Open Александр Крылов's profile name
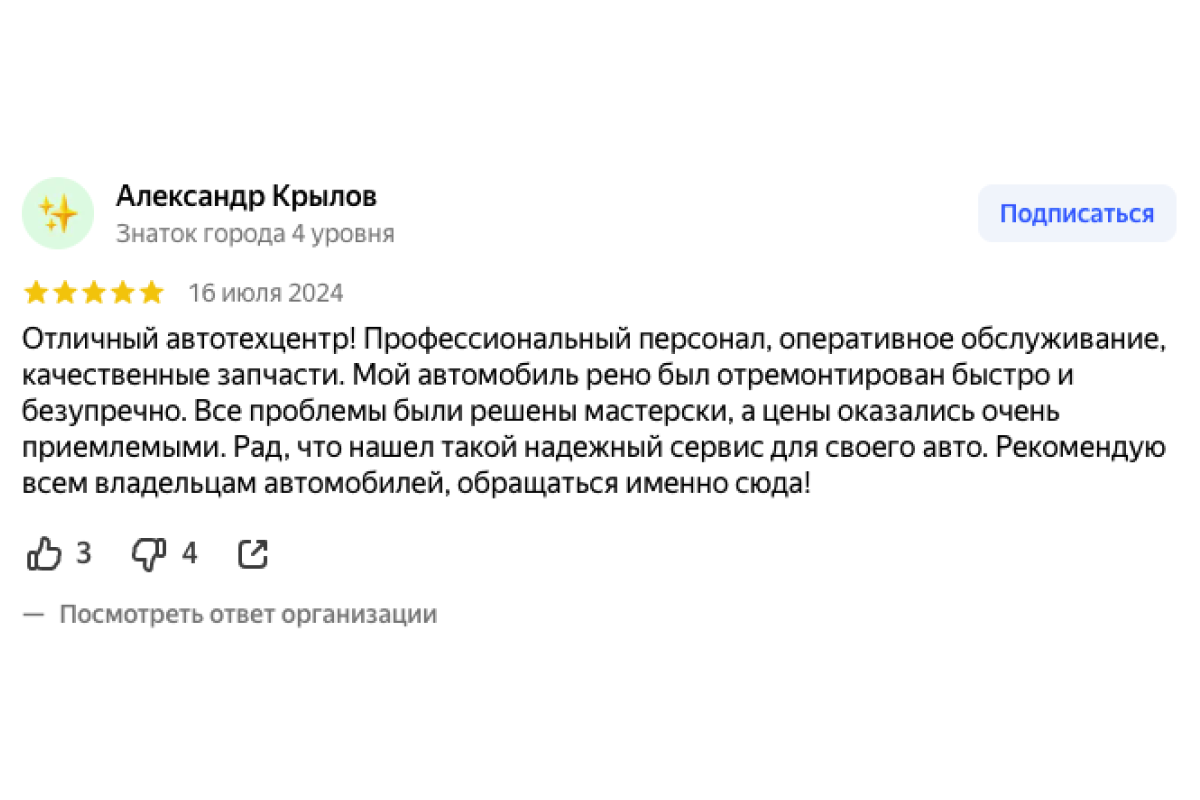The width and height of the screenshot is (1200, 800). tap(246, 196)
